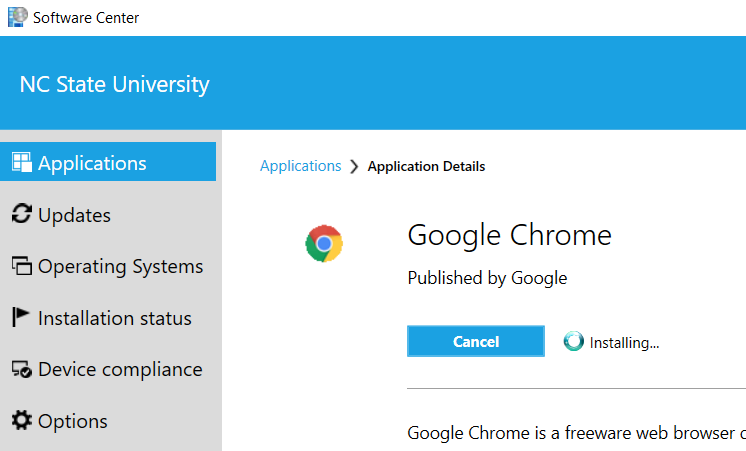Open Device compliance section
Screen dimensions: 746x451
(108, 369)
